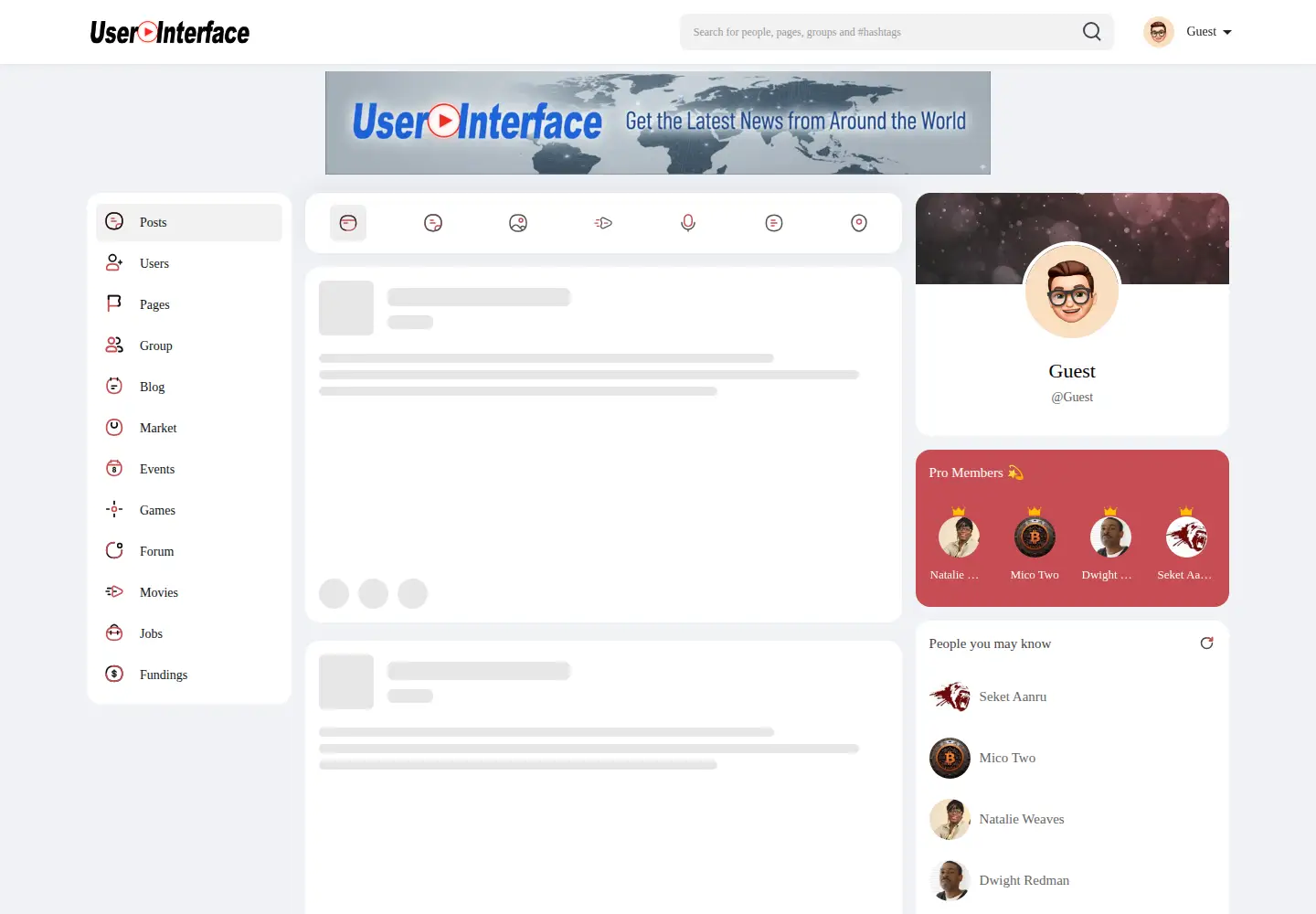The image size is (1316, 914).
Task: Filter feed by text posts icon
Action: 433,223
